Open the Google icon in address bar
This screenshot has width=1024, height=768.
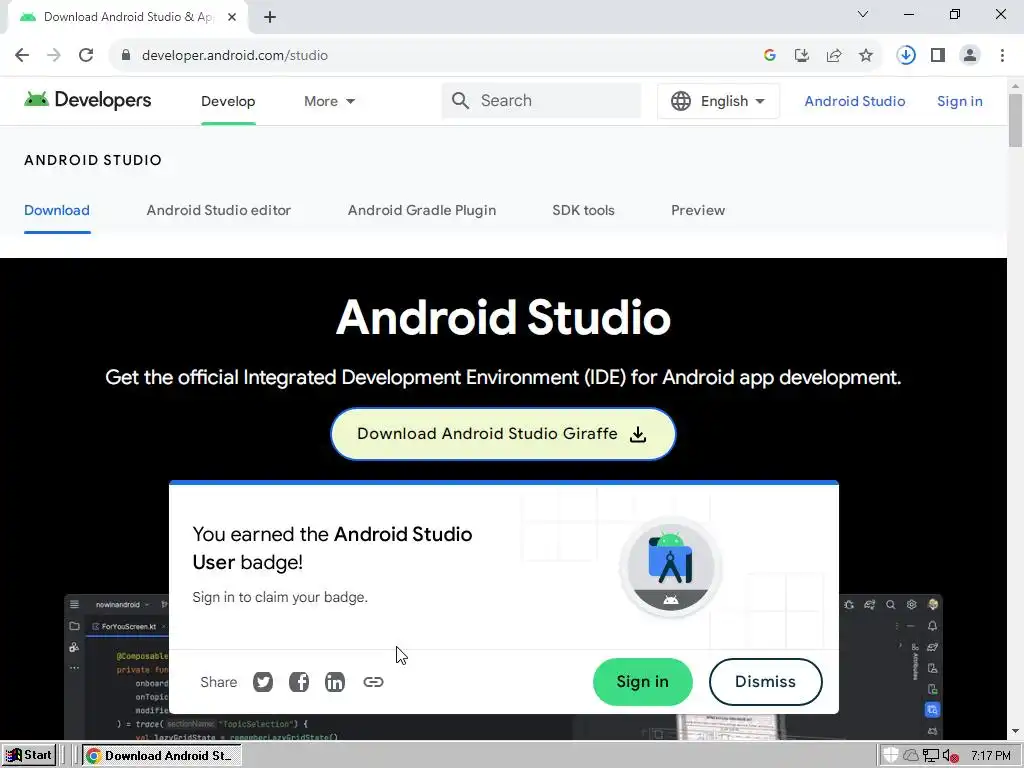(x=770, y=56)
